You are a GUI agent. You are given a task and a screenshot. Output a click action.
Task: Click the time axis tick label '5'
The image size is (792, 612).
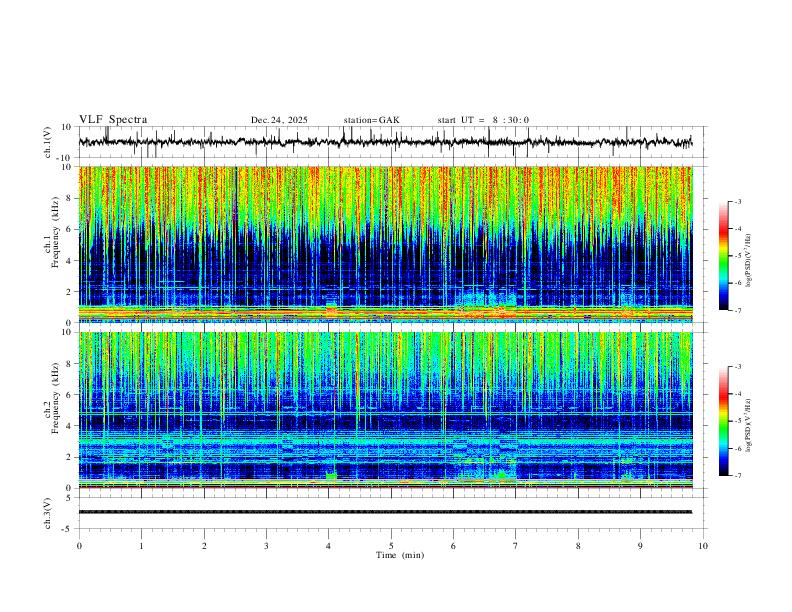pos(391,546)
